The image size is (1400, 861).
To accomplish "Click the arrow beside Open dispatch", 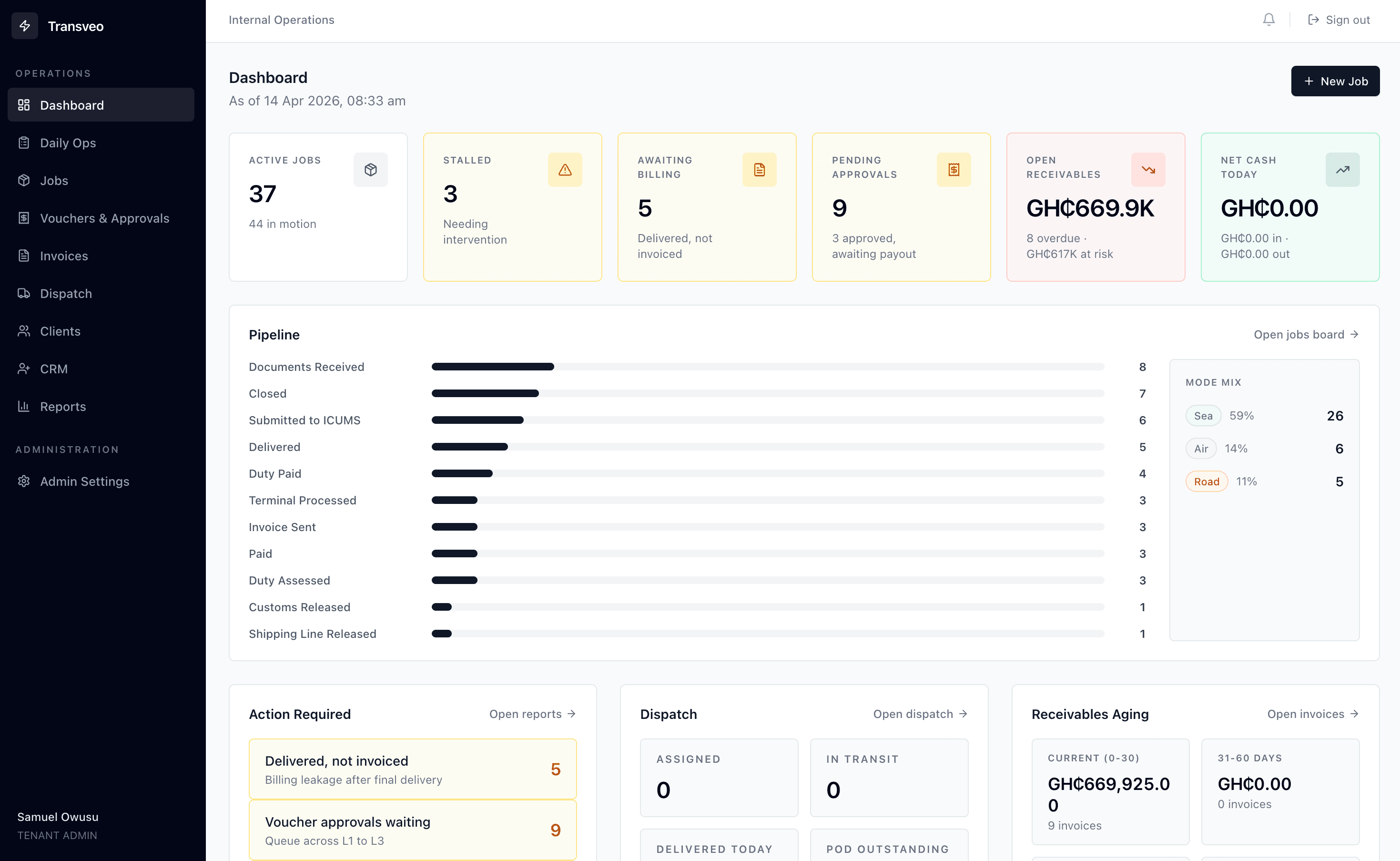I will point(963,714).
